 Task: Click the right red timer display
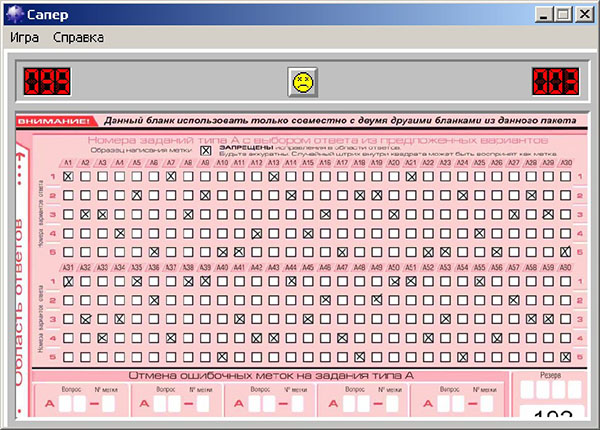point(554,80)
